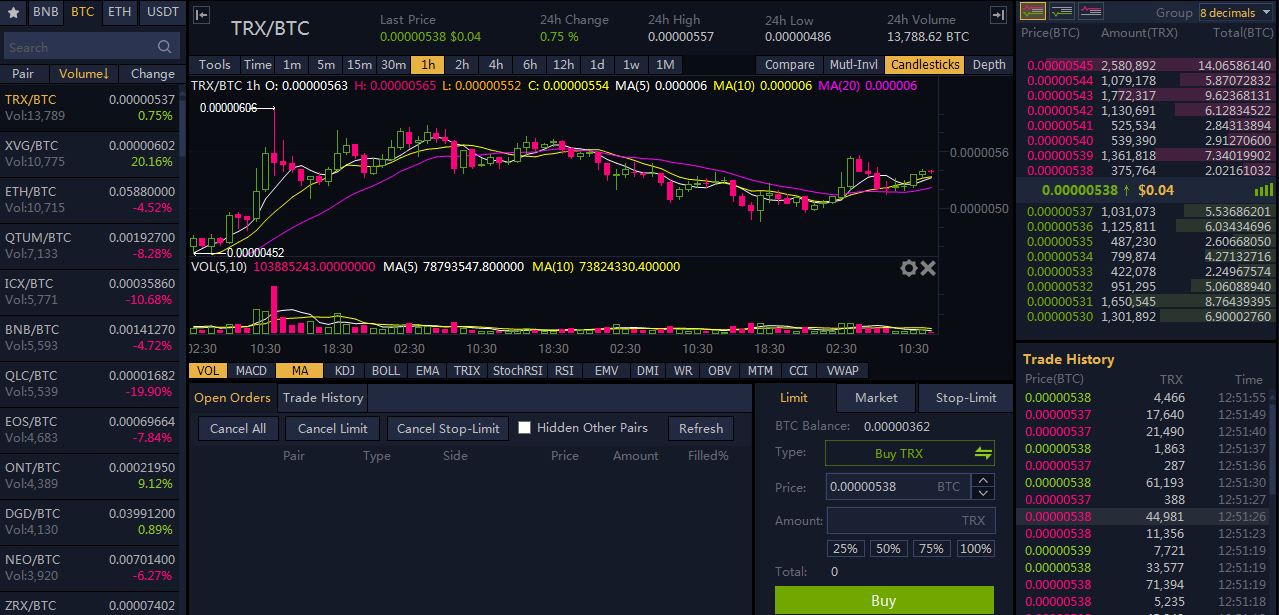The image size is (1279, 615).
Task: Sort market list by Pair
Action: (23, 73)
